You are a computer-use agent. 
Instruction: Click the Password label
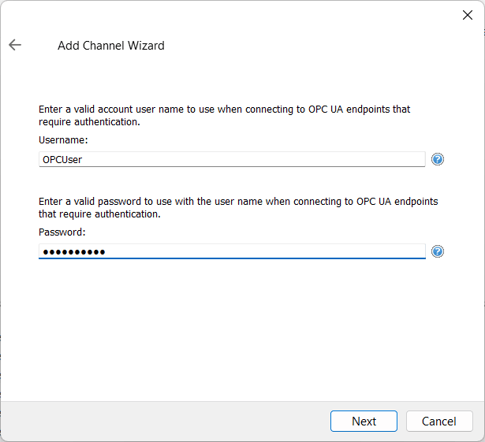[62, 232]
